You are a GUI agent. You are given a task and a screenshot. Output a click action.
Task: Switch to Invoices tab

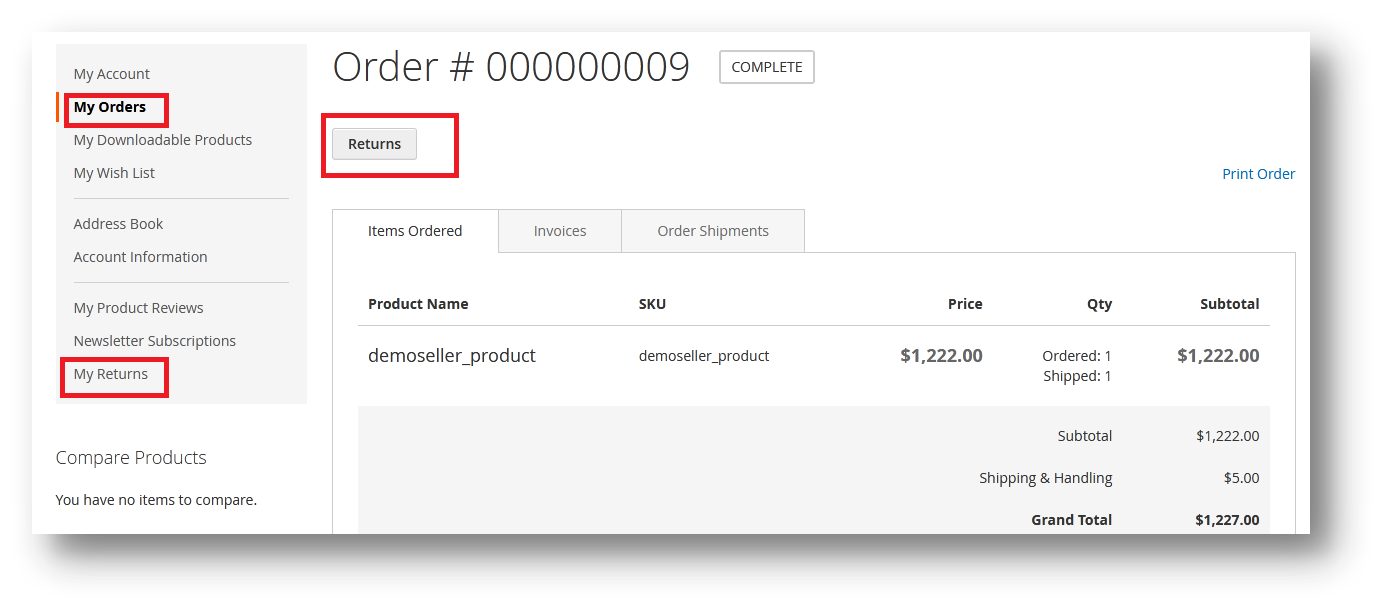click(560, 231)
